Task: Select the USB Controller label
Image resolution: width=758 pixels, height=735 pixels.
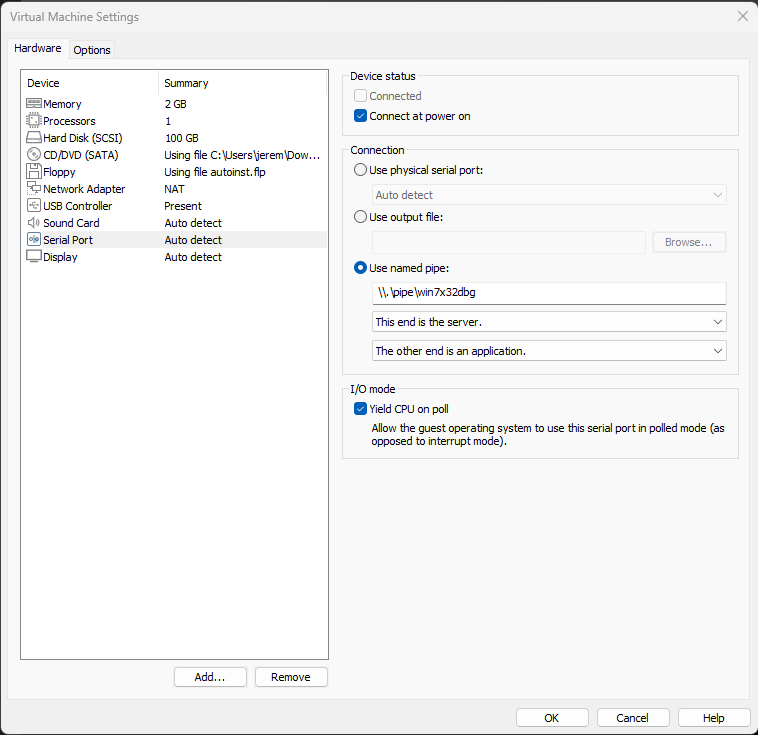Action: (x=77, y=206)
